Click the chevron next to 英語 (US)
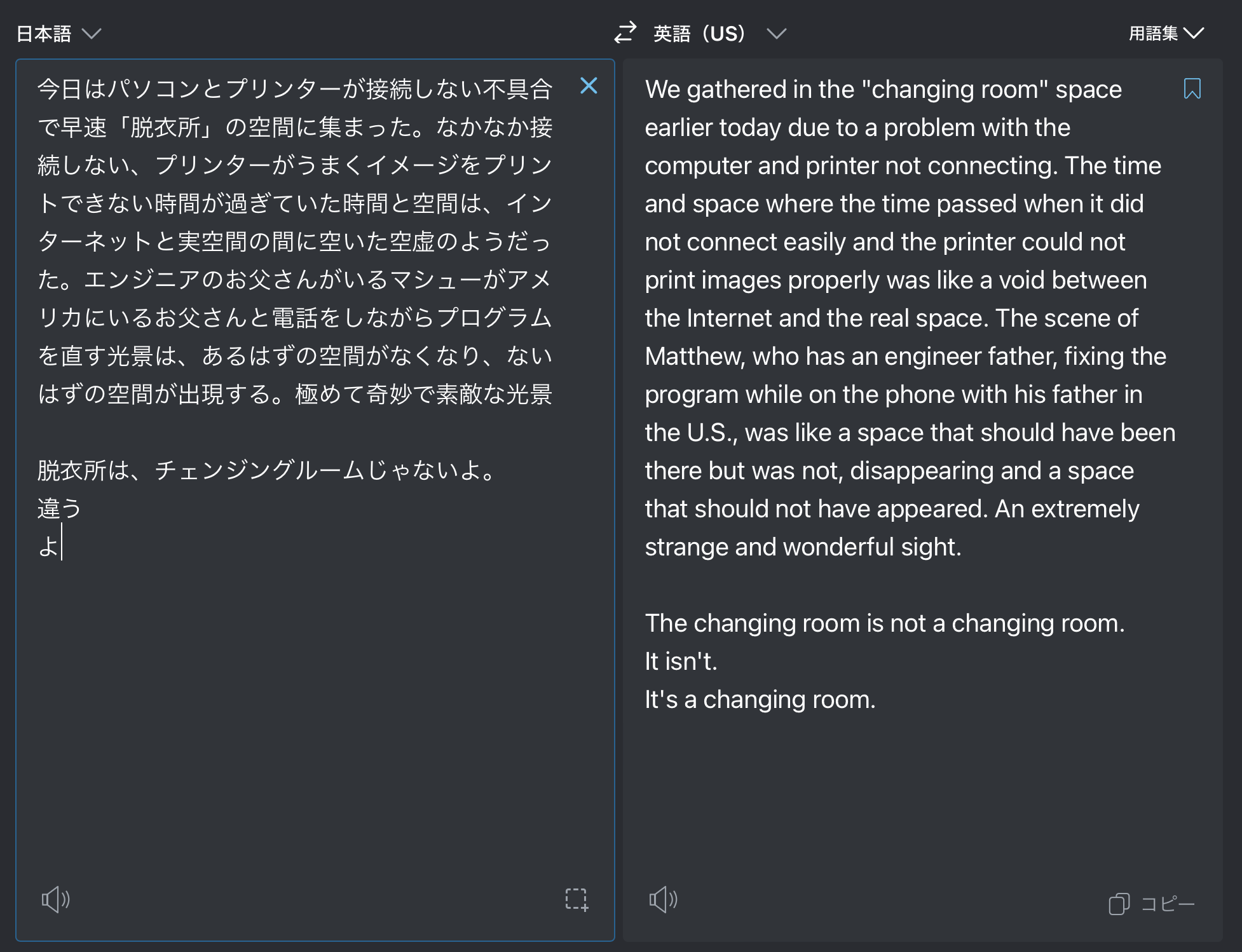Image resolution: width=1242 pixels, height=952 pixels. (776, 33)
